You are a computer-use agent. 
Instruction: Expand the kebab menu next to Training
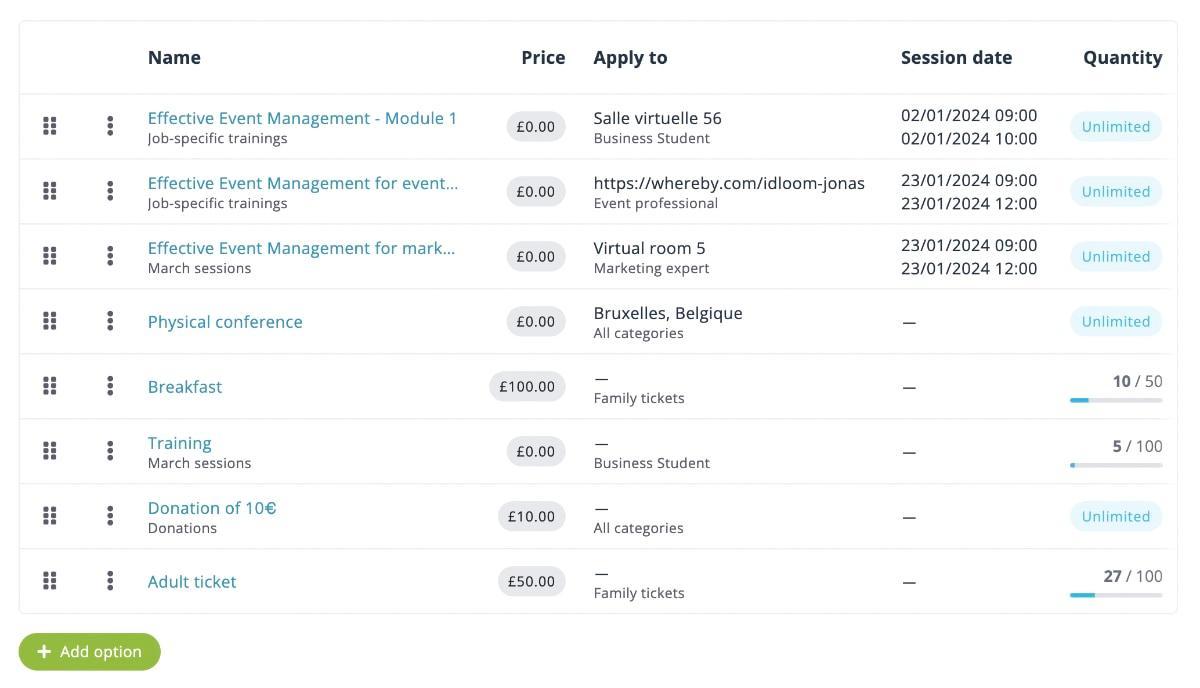click(x=110, y=451)
